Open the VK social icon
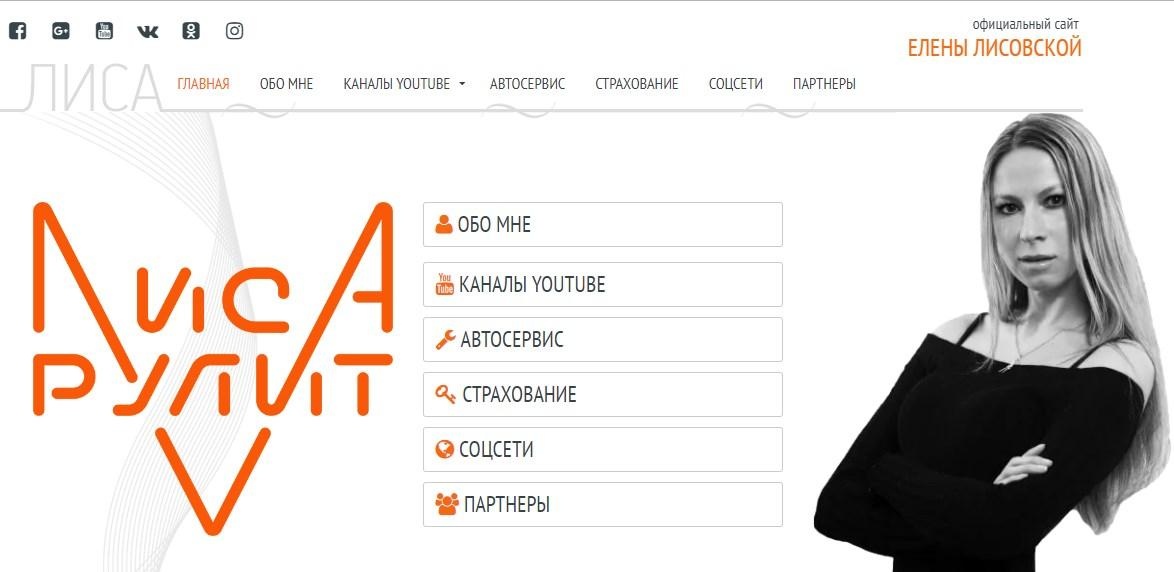Screen dimensions: 1174x572 147,31
